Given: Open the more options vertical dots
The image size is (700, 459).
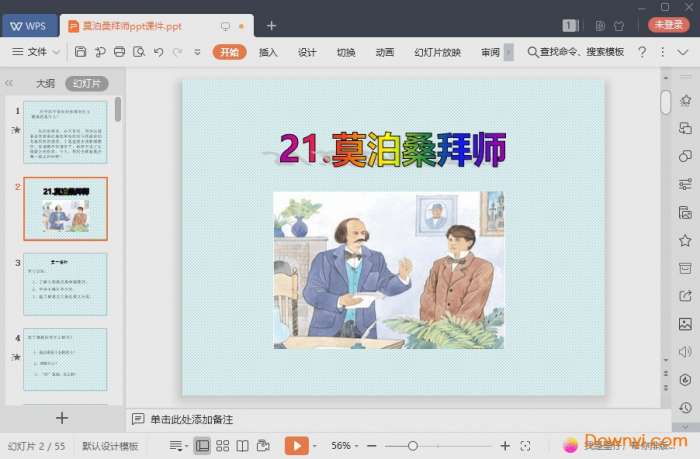Looking at the screenshot, I should tap(662, 52).
